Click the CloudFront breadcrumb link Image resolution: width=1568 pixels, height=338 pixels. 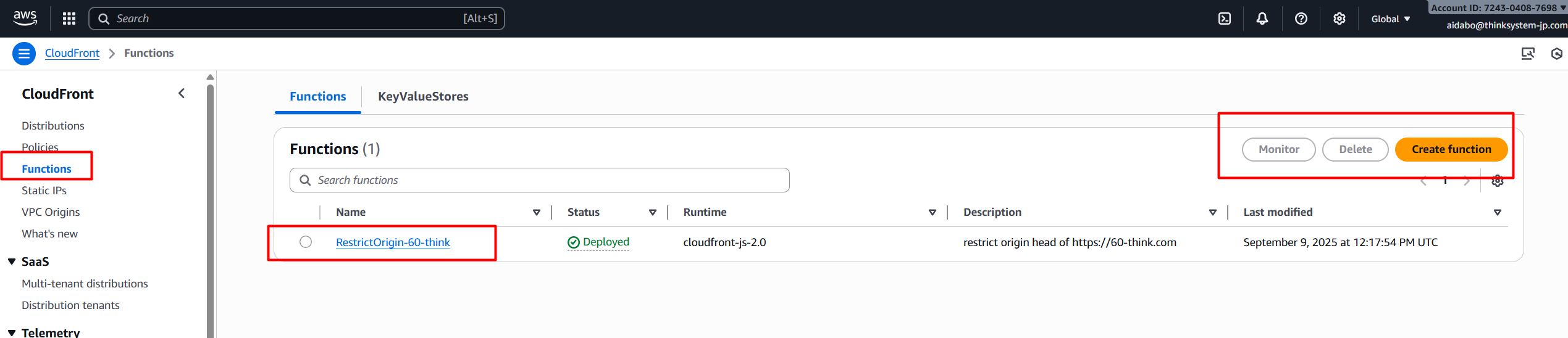[x=72, y=53]
